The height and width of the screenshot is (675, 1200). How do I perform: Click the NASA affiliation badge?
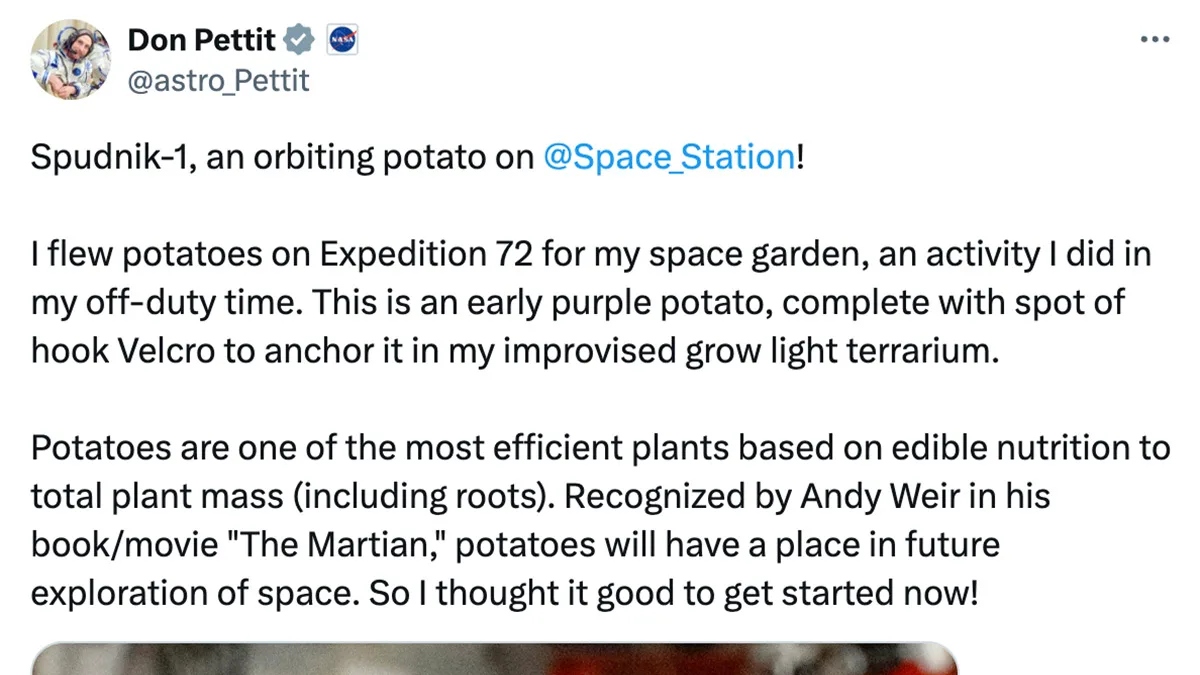(x=342, y=41)
